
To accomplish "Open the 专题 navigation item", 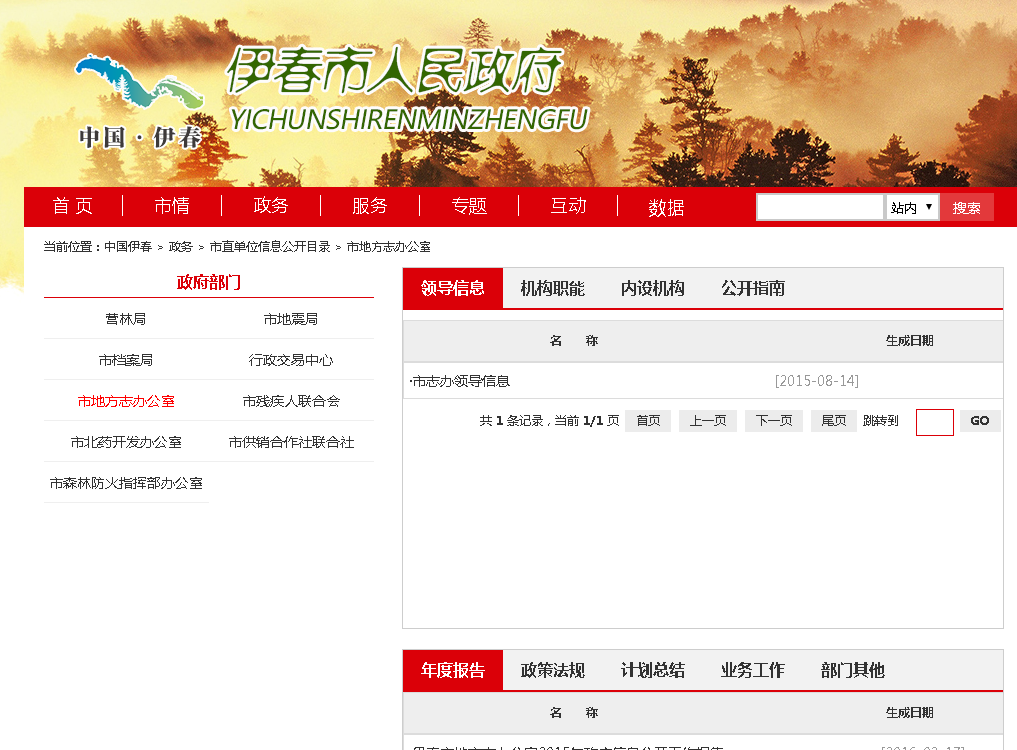I will [x=469, y=206].
